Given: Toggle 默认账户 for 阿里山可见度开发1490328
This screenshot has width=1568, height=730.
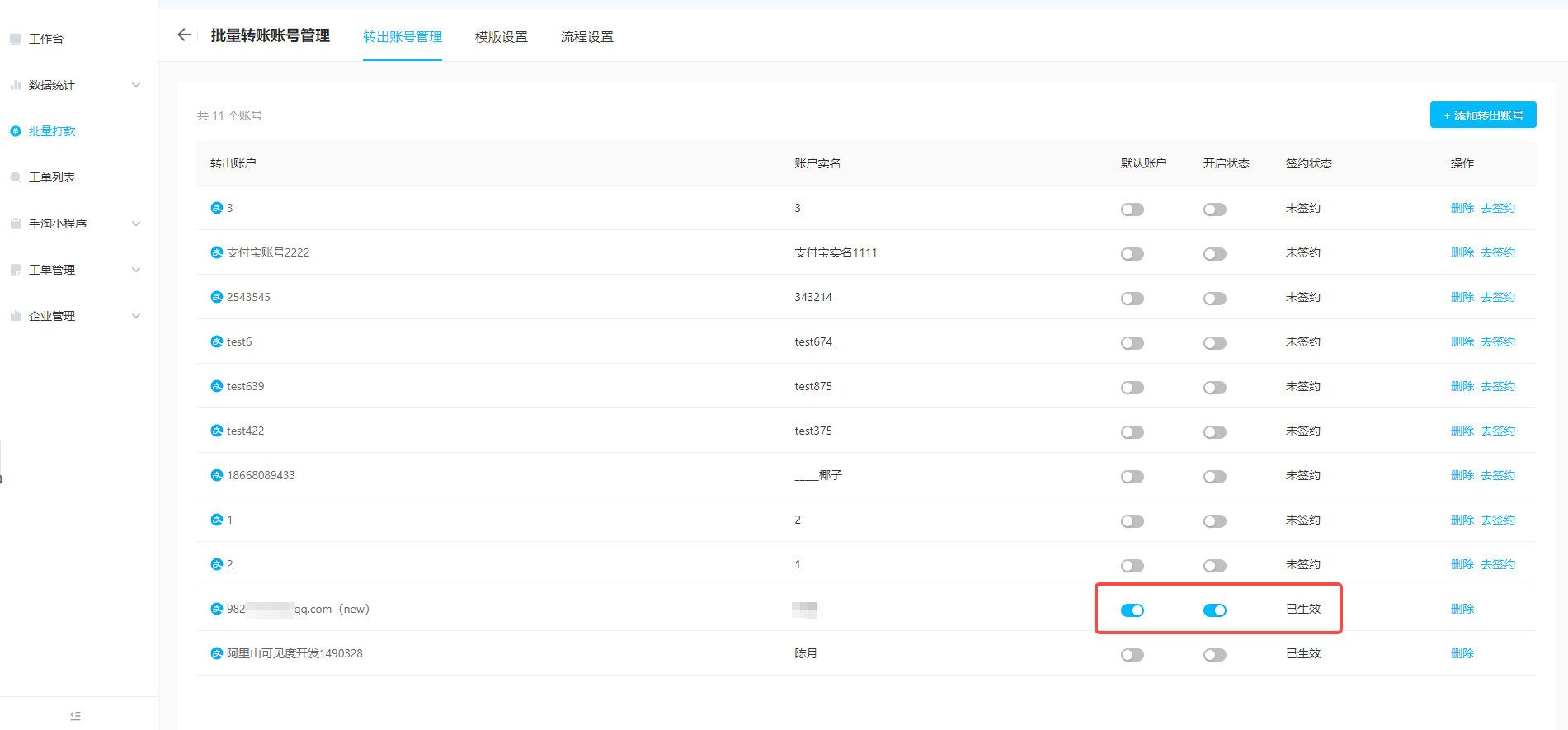Looking at the screenshot, I should (x=1132, y=655).
